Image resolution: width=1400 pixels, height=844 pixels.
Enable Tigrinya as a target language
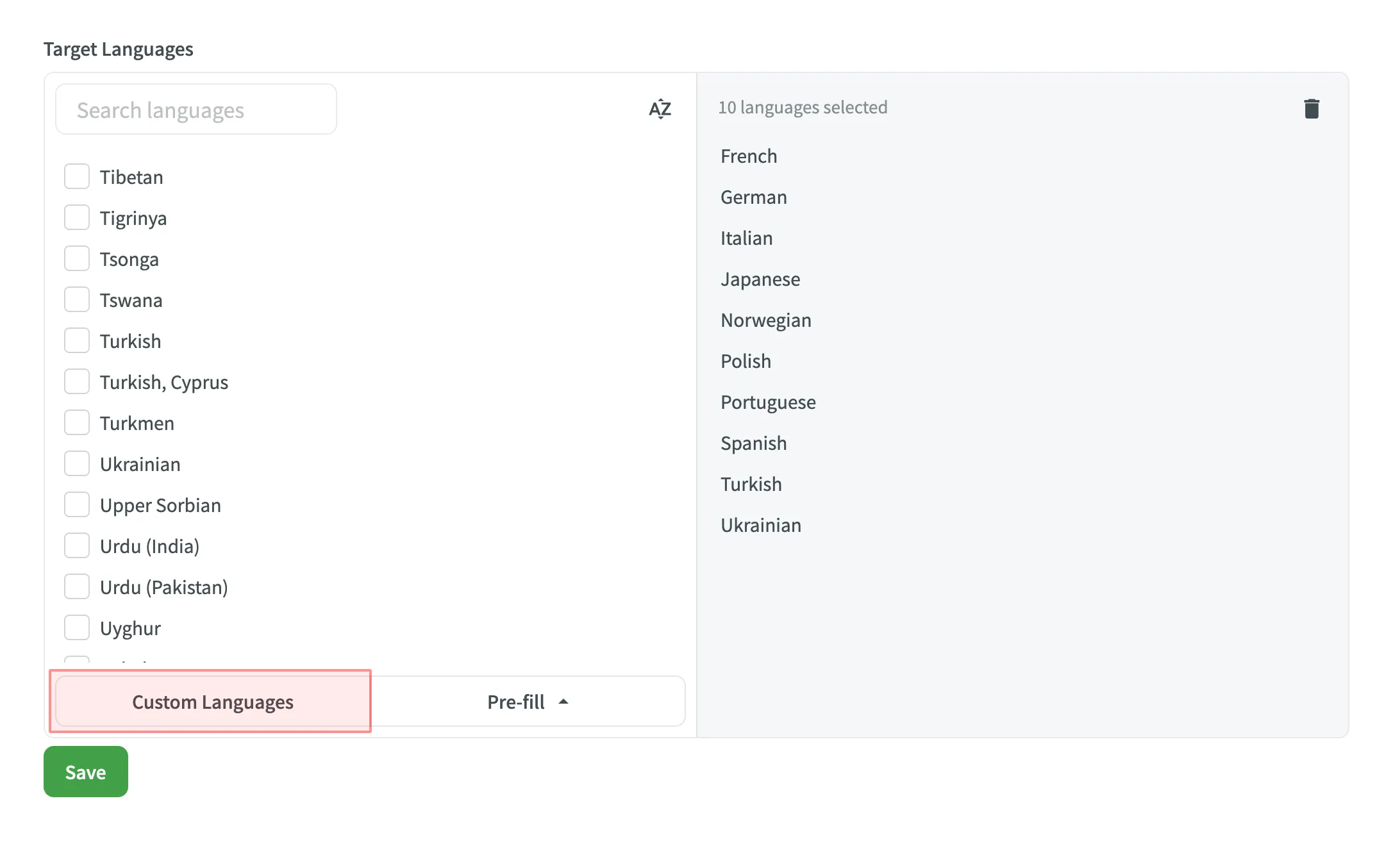[76, 217]
